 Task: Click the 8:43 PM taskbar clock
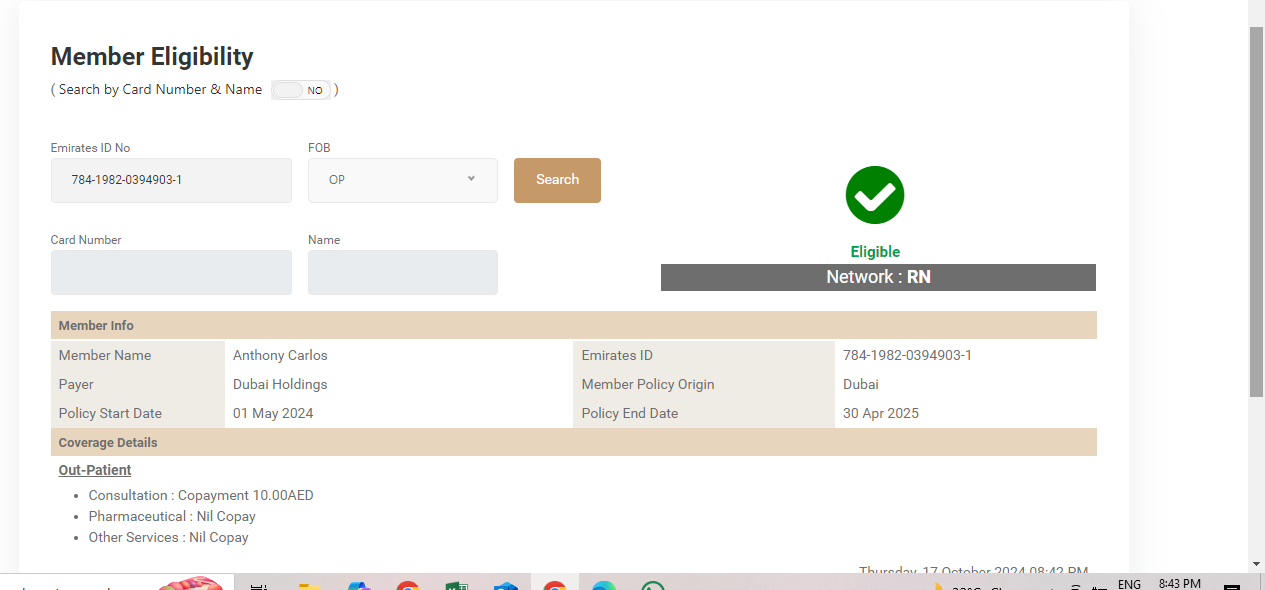click(1180, 584)
